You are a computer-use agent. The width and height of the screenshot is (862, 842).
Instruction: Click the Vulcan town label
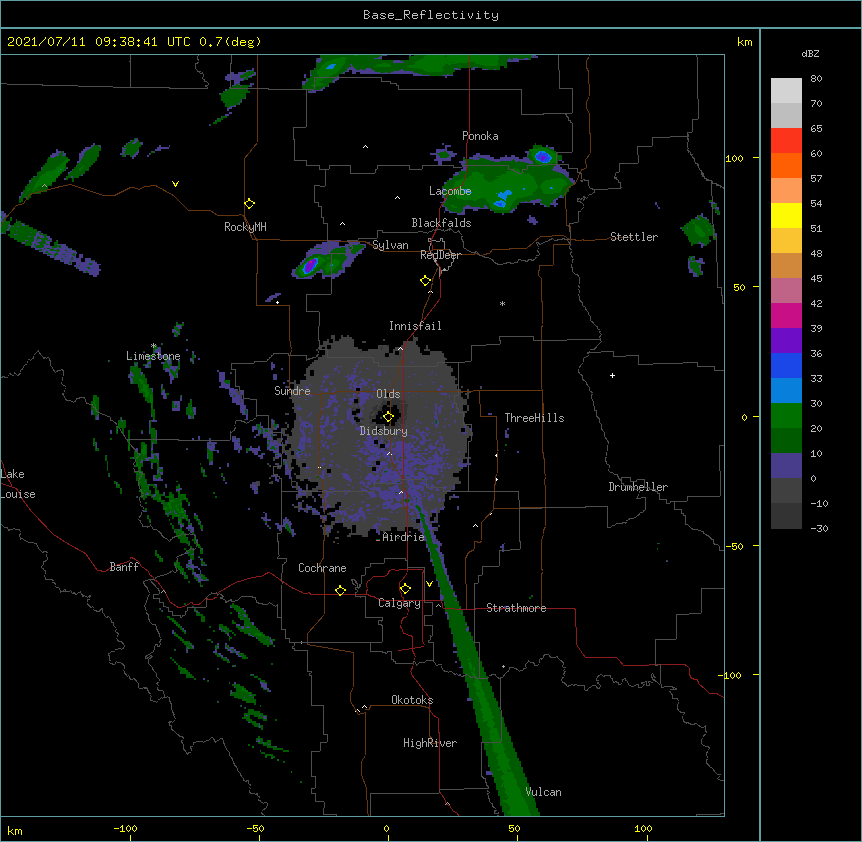click(x=543, y=792)
